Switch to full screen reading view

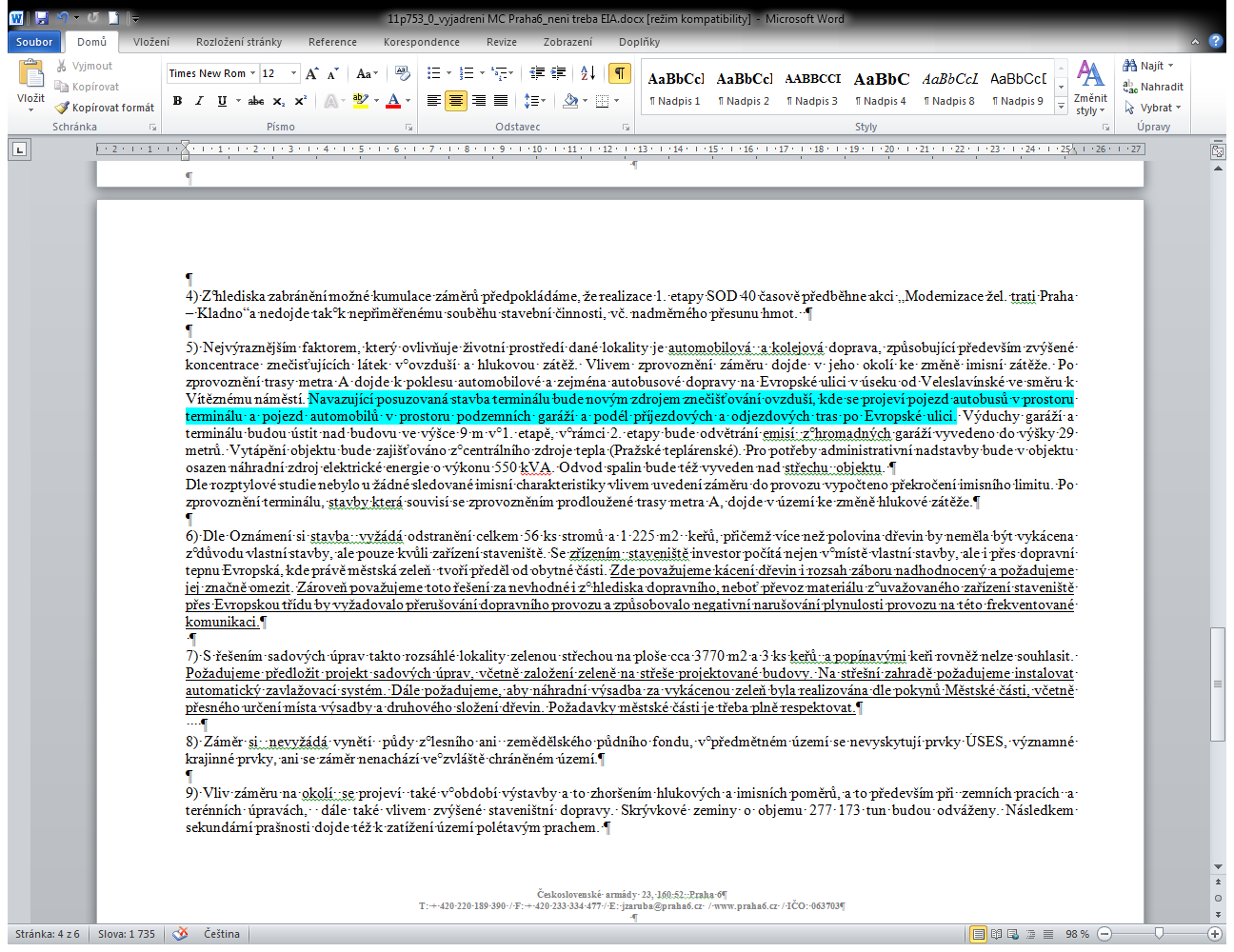click(x=996, y=934)
